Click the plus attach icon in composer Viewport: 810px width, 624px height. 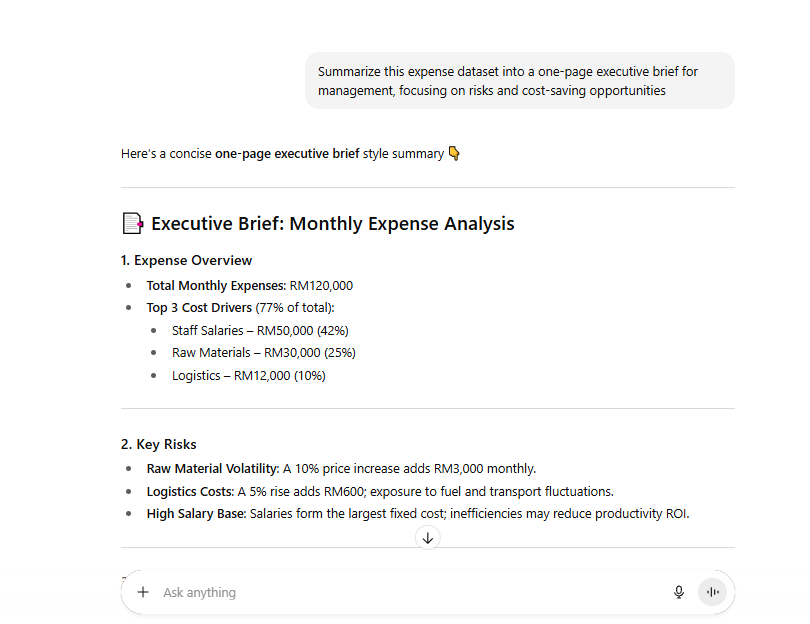click(143, 592)
